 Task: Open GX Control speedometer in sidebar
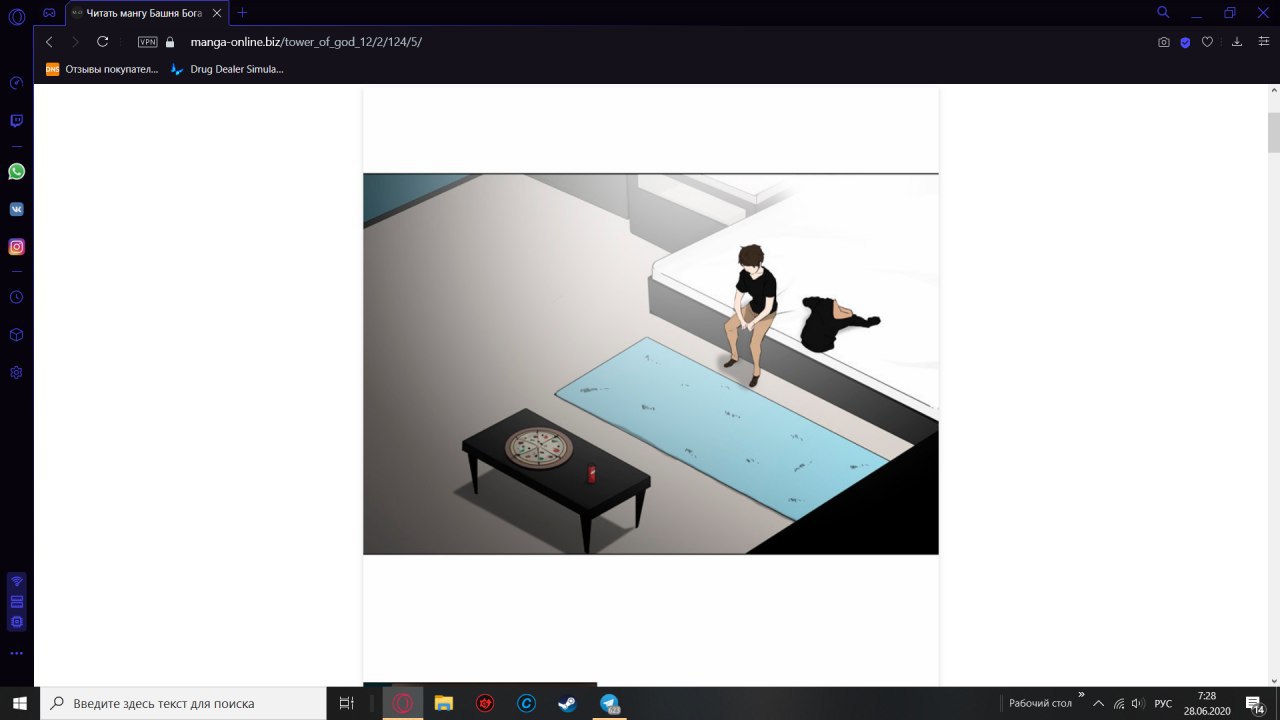click(x=16, y=83)
